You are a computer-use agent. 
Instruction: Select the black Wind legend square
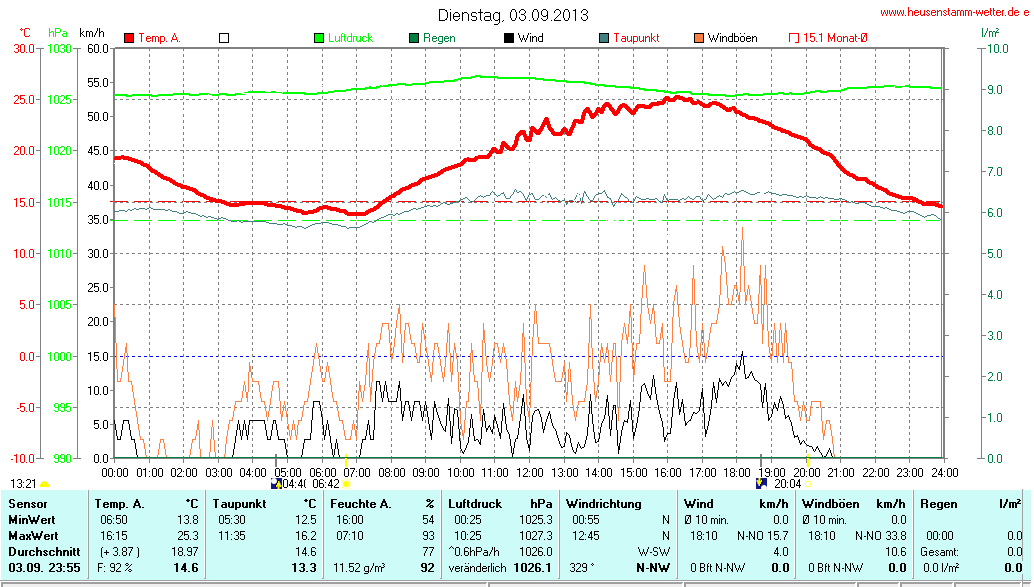[x=508, y=38]
